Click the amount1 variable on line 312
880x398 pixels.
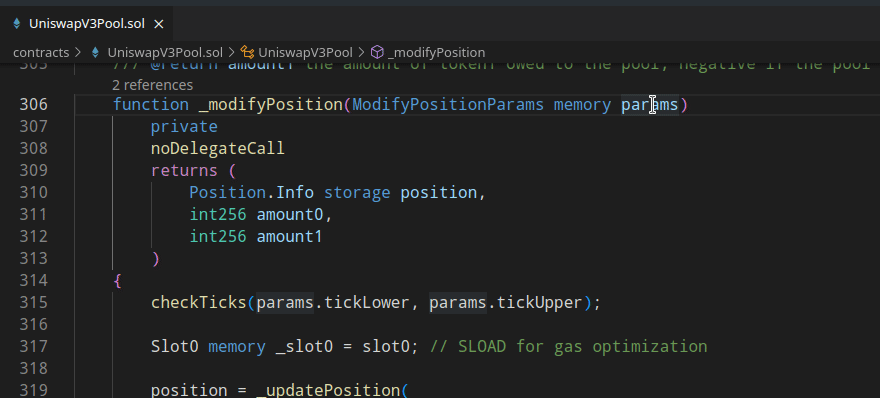(290, 236)
